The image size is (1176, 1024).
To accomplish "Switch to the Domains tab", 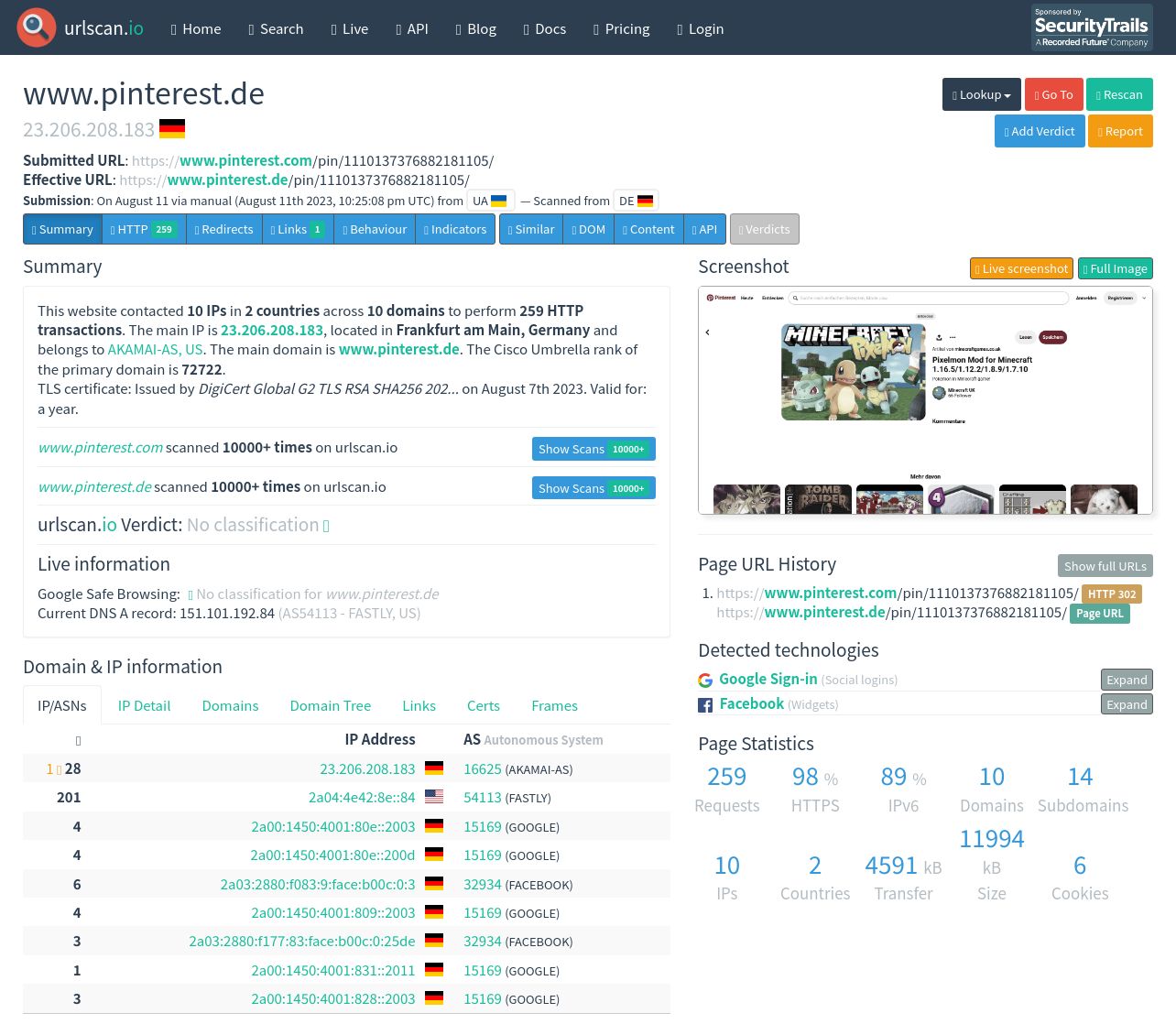I will (230, 705).
